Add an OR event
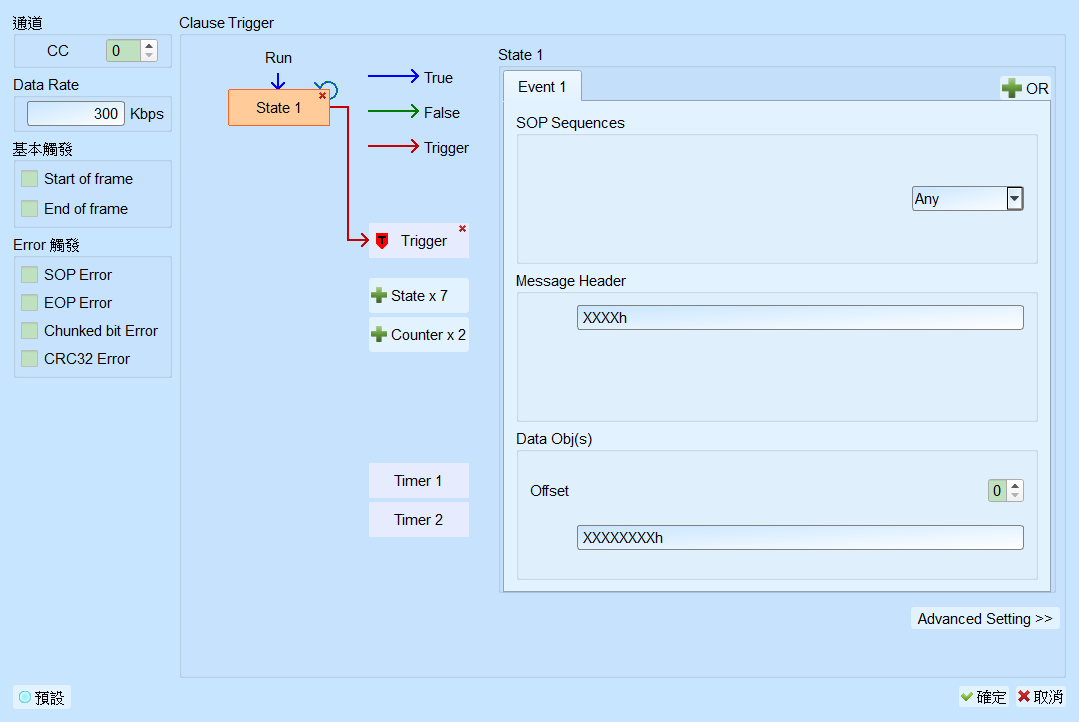The height and width of the screenshot is (722, 1079). (x=1025, y=88)
